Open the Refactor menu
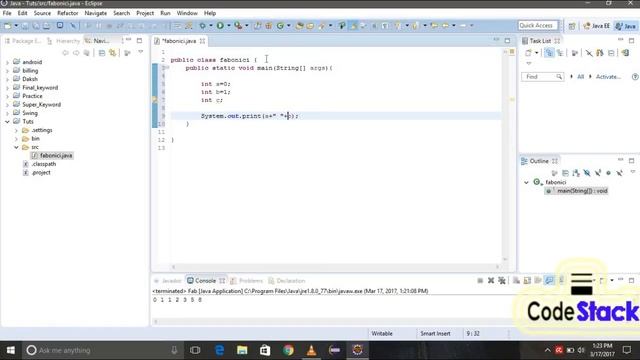 pos(67,13)
